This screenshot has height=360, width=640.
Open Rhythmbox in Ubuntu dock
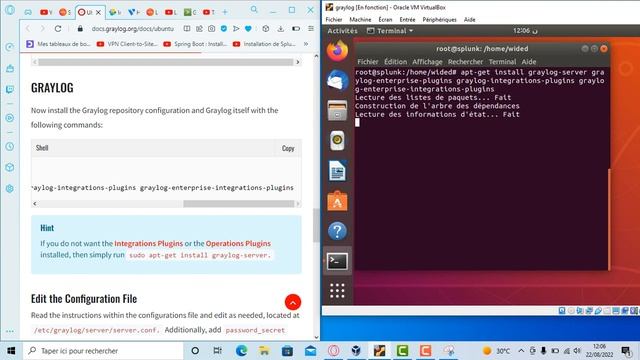(337, 140)
